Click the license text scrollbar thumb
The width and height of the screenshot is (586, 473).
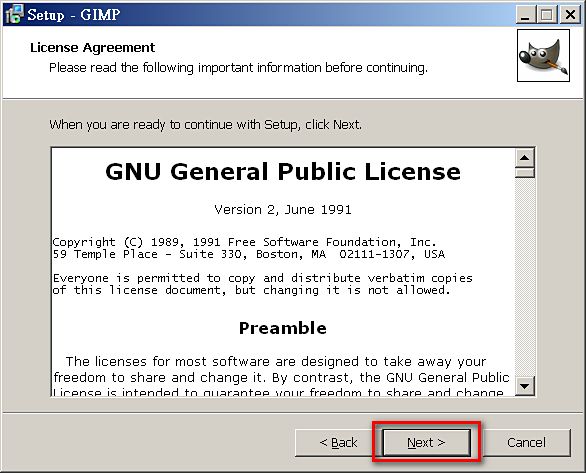click(x=524, y=172)
